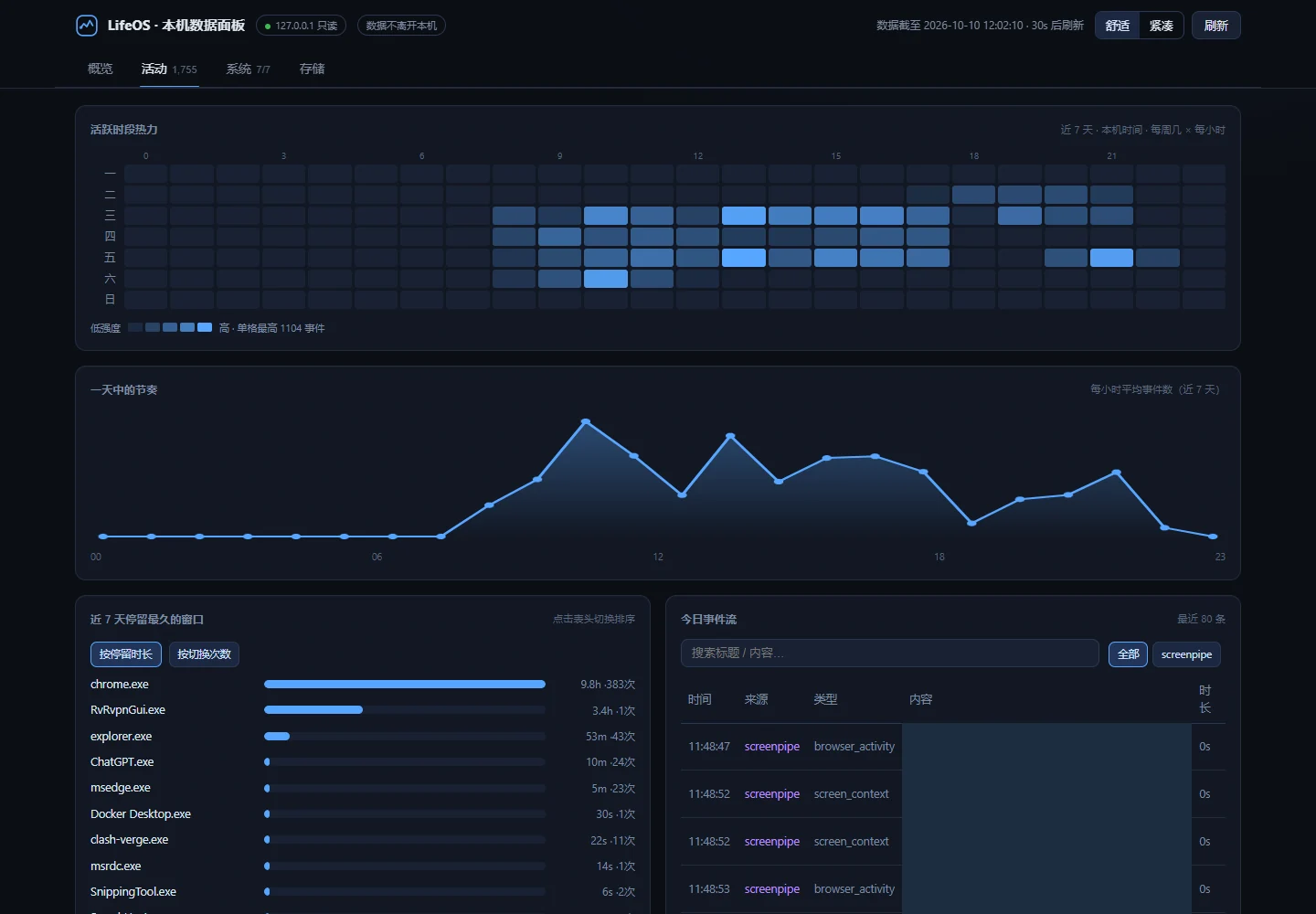Screen dimensions: 1316x914
Task: Click the 11:48:53 event timestamp
Action: pyautogui.click(x=709, y=889)
